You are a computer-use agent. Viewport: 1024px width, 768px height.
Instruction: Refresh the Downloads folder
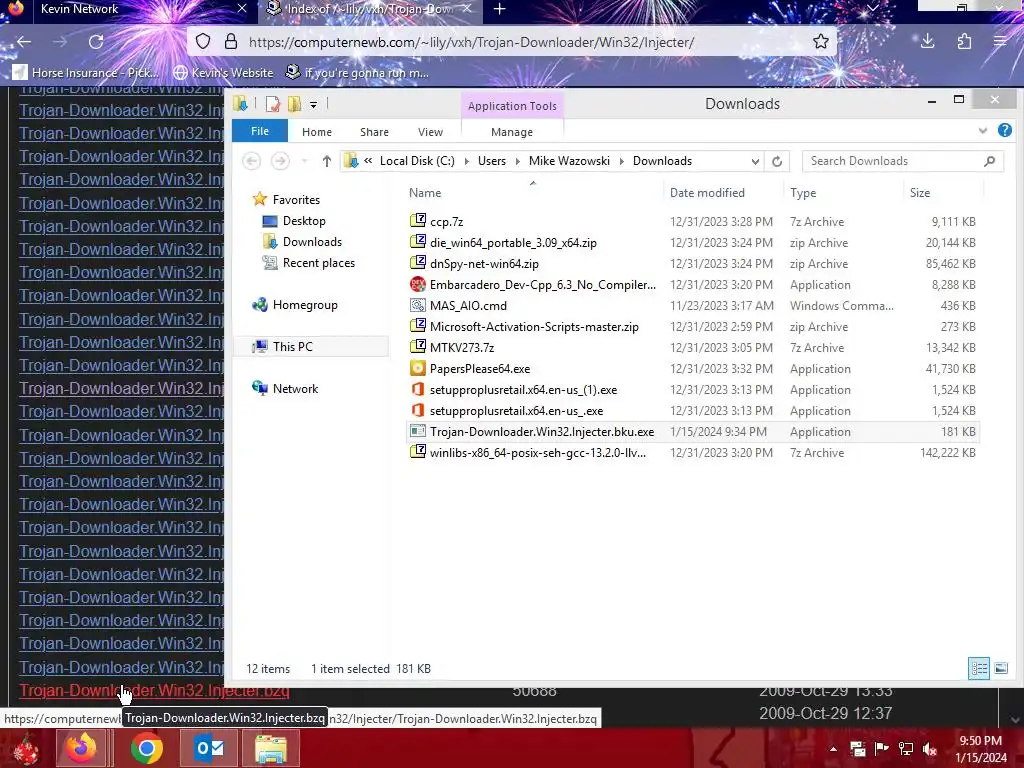point(777,161)
